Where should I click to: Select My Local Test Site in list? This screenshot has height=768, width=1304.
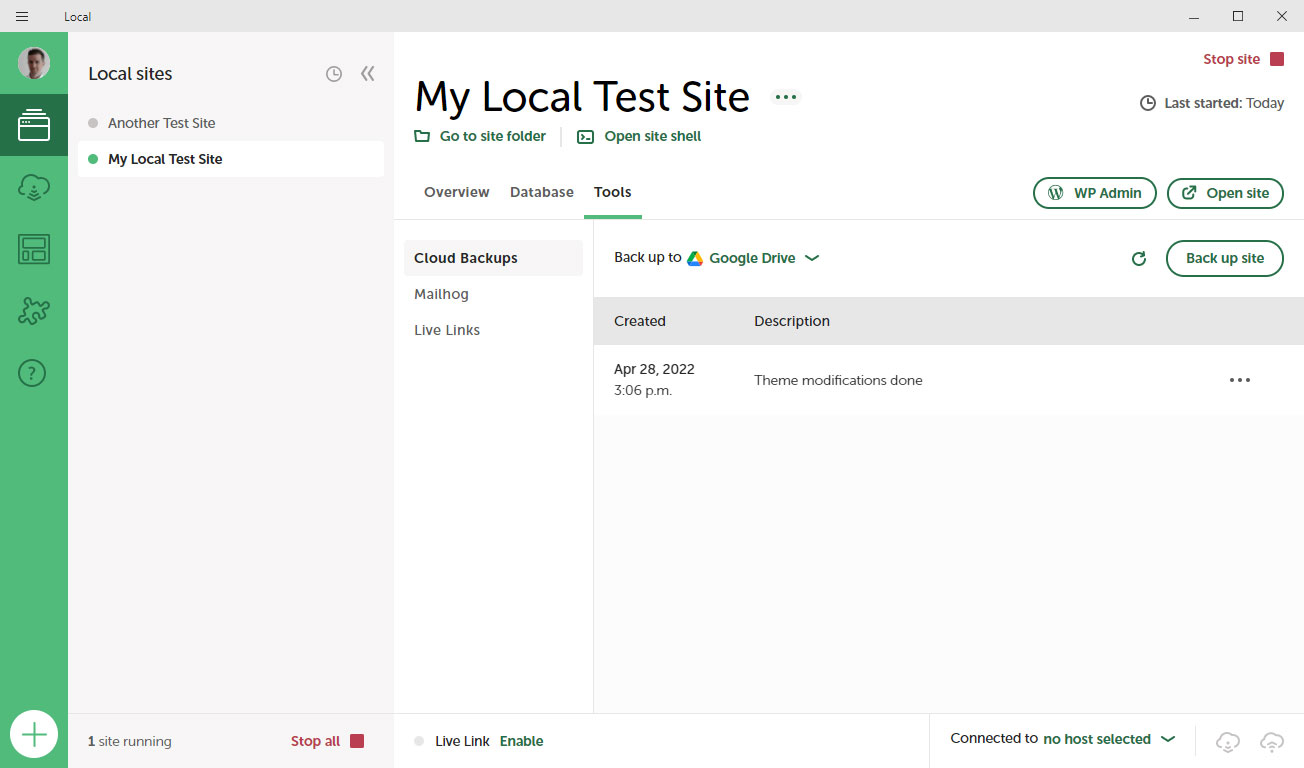click(x=231, y=159)
